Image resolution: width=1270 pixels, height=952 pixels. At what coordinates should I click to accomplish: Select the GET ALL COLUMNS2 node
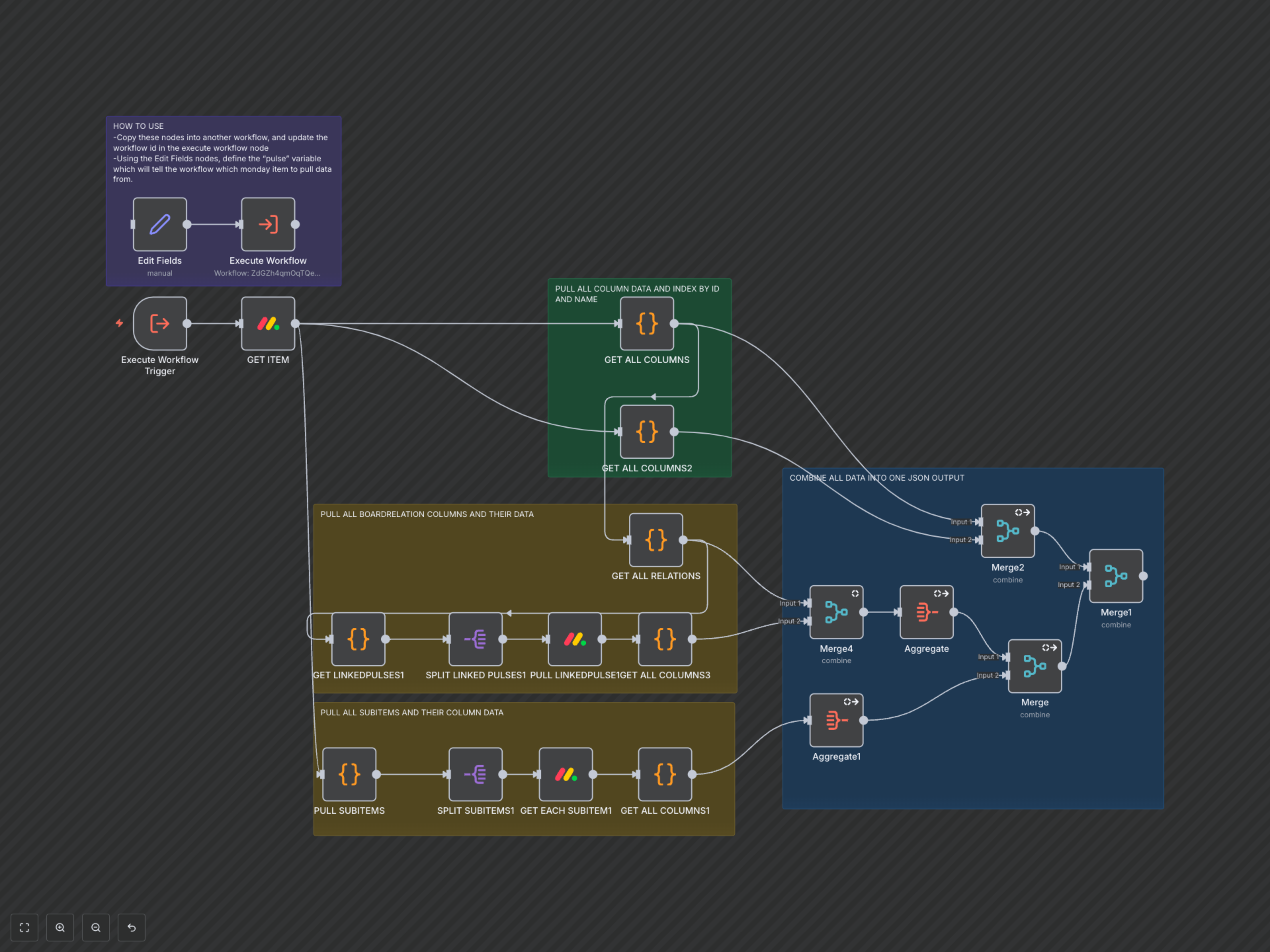click(x=647, y=431)
